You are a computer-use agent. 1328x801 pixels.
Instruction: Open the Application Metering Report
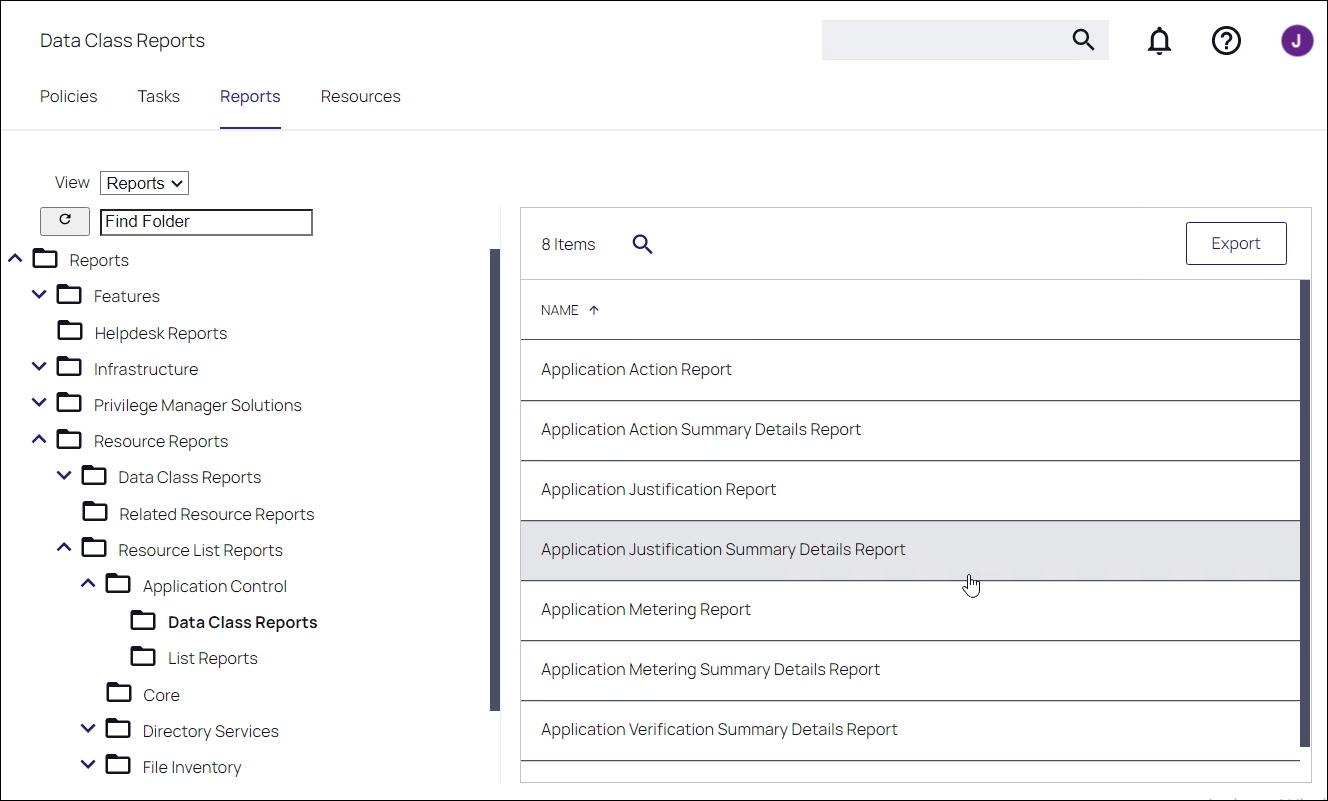click(645, 609)
